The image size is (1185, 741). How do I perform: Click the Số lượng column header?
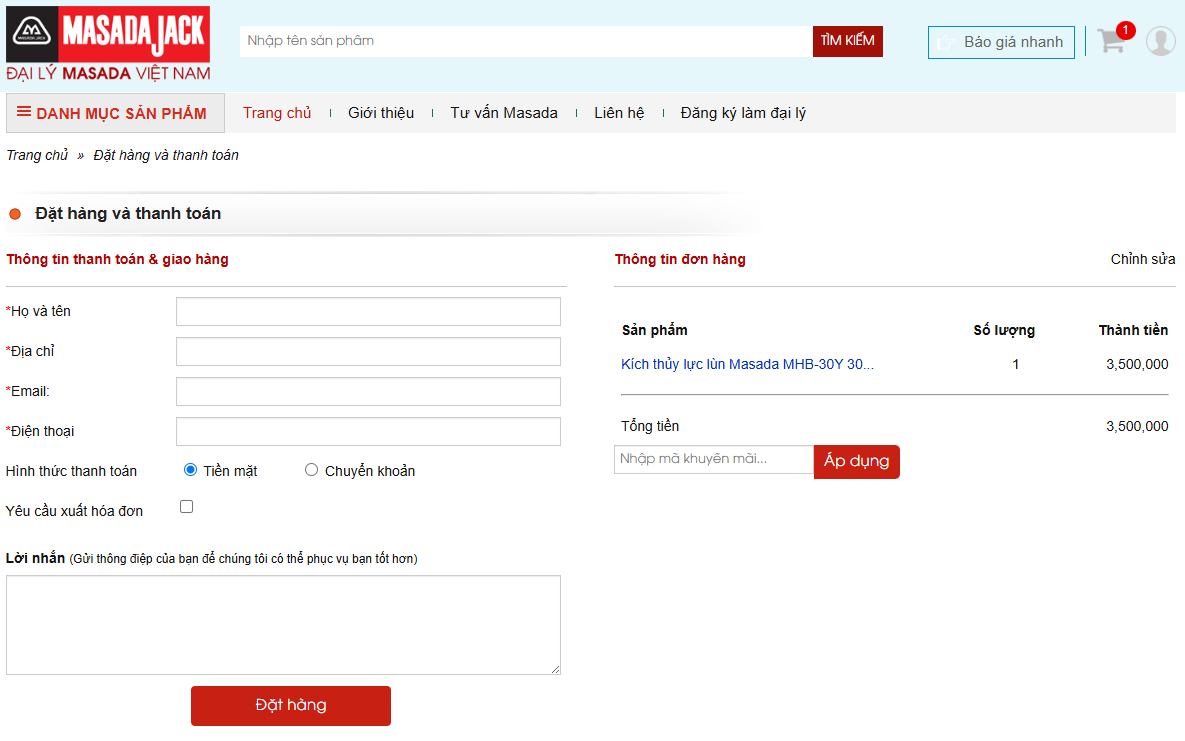tap(1004, 330)
